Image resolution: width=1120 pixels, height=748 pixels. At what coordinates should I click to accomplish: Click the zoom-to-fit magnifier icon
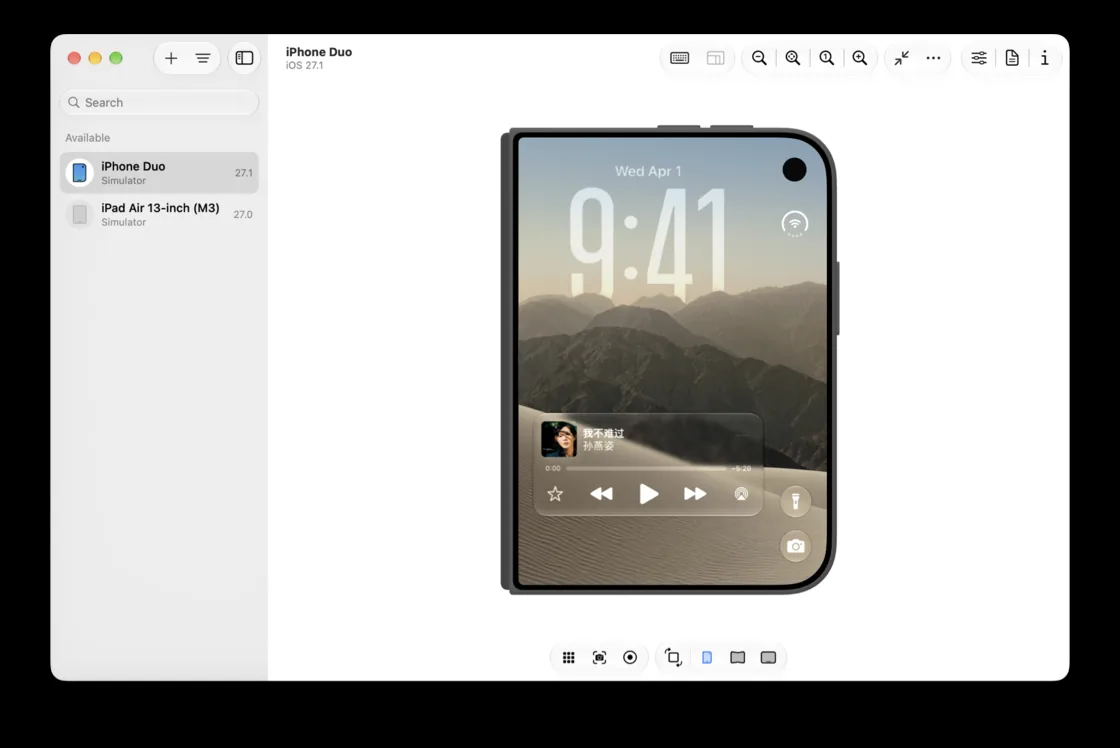point(793,58)
